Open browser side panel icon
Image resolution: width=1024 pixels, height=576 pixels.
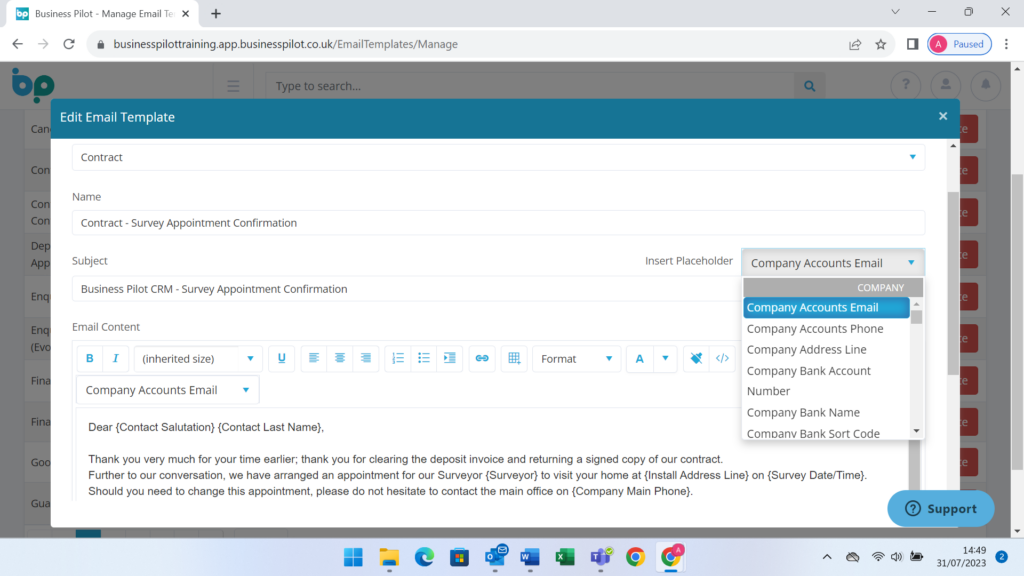pyautogui.click(x=912, y=44)
